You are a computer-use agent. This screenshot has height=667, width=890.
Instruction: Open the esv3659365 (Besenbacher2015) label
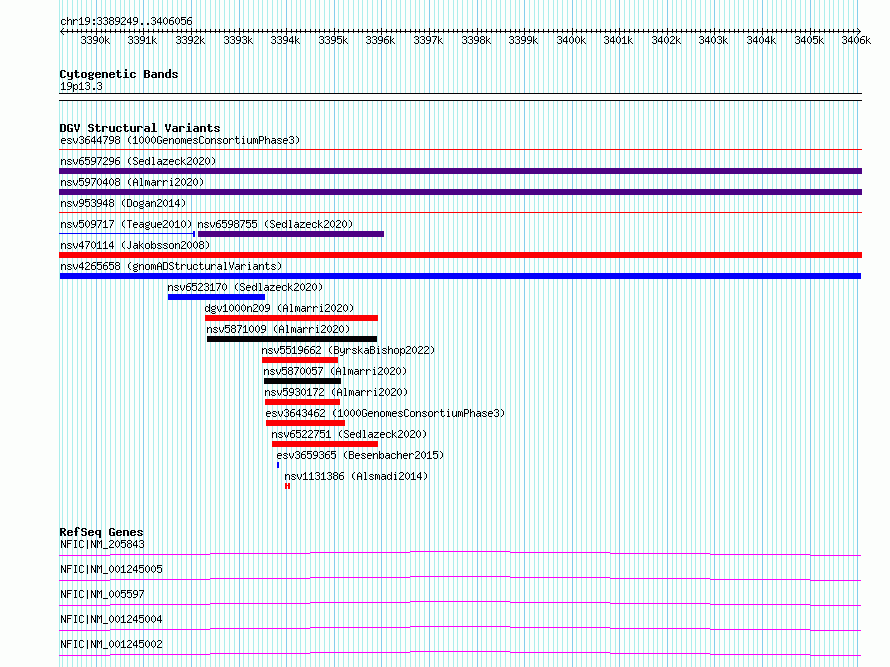(x=360, y=455)
